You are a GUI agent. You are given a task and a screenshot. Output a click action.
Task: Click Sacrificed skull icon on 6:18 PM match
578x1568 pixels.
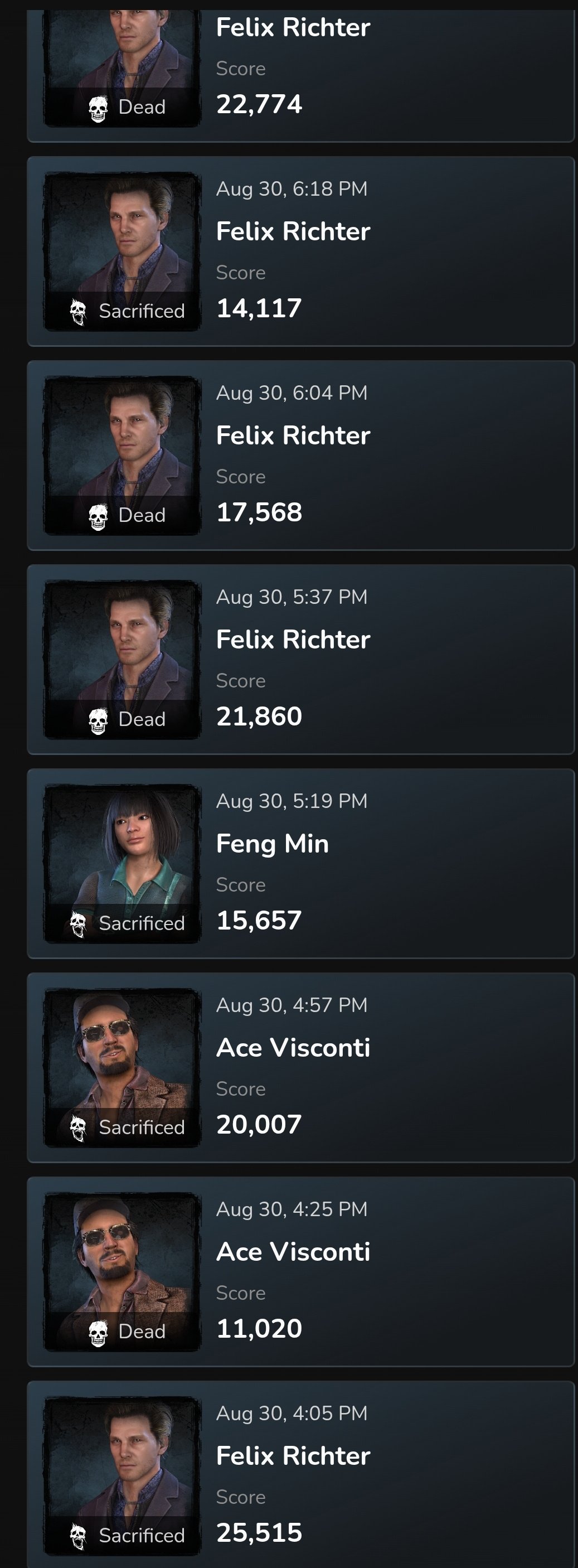[79, 312]
